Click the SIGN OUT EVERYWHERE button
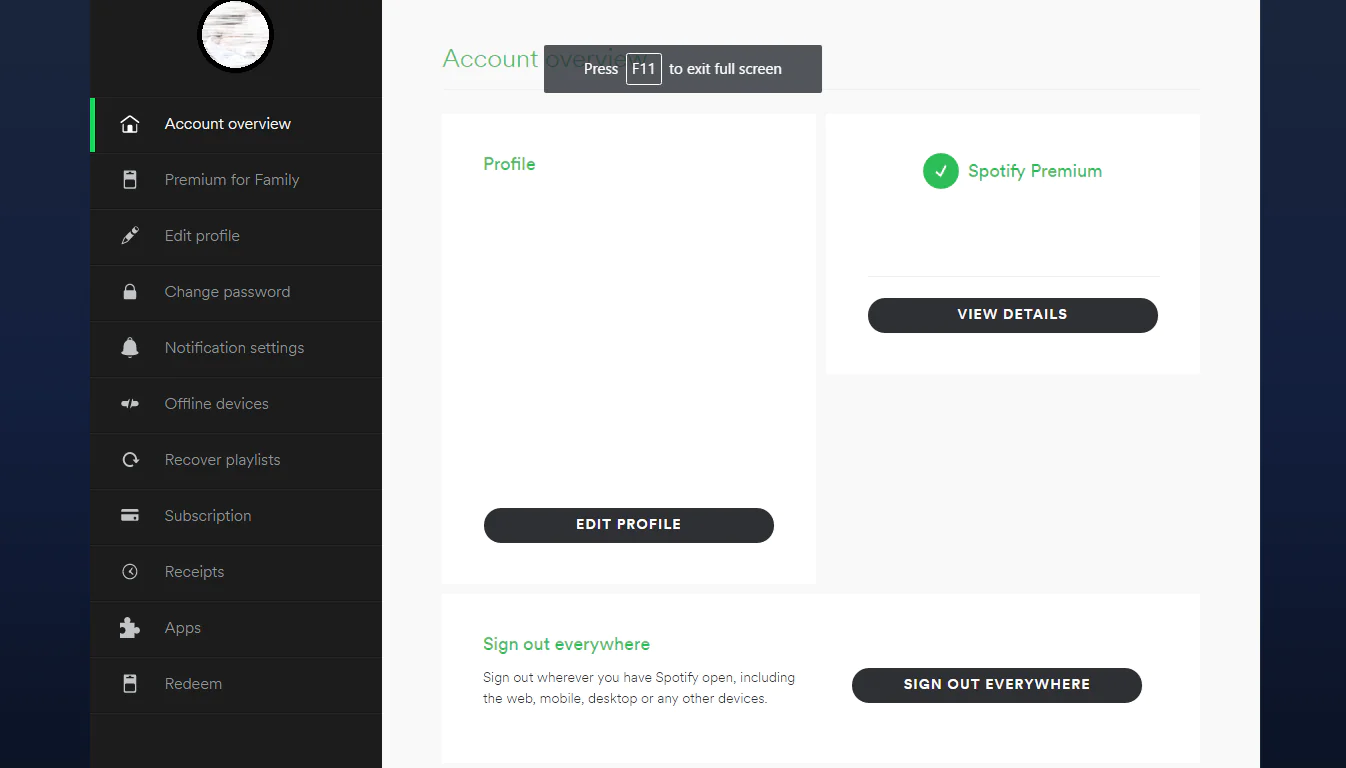1346x768 pixels. pyautogui.click(x=996, y=685)
